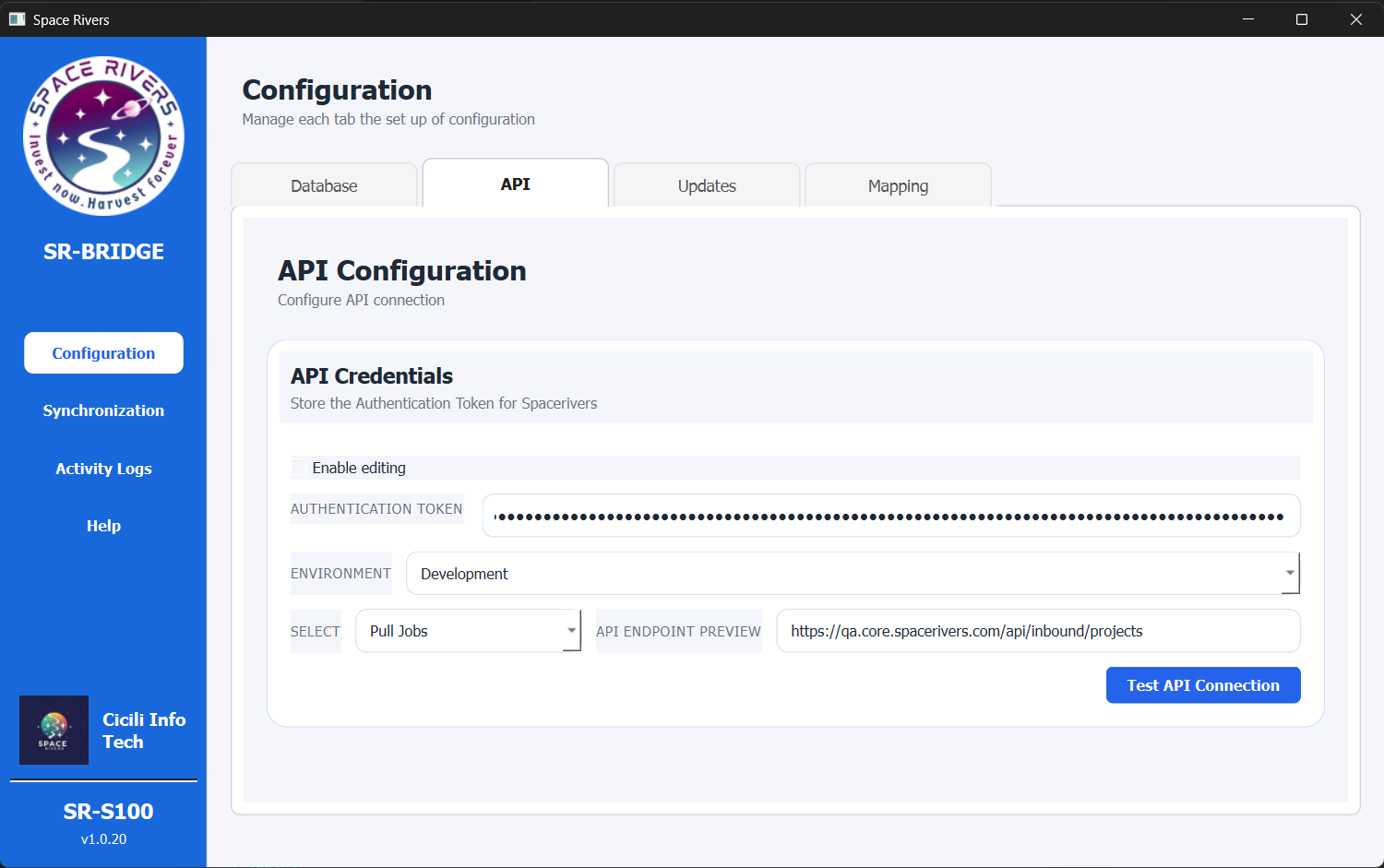Open Help in the sidebar
This screenshot has width=1384, height=868.
(x=103, y=526)
